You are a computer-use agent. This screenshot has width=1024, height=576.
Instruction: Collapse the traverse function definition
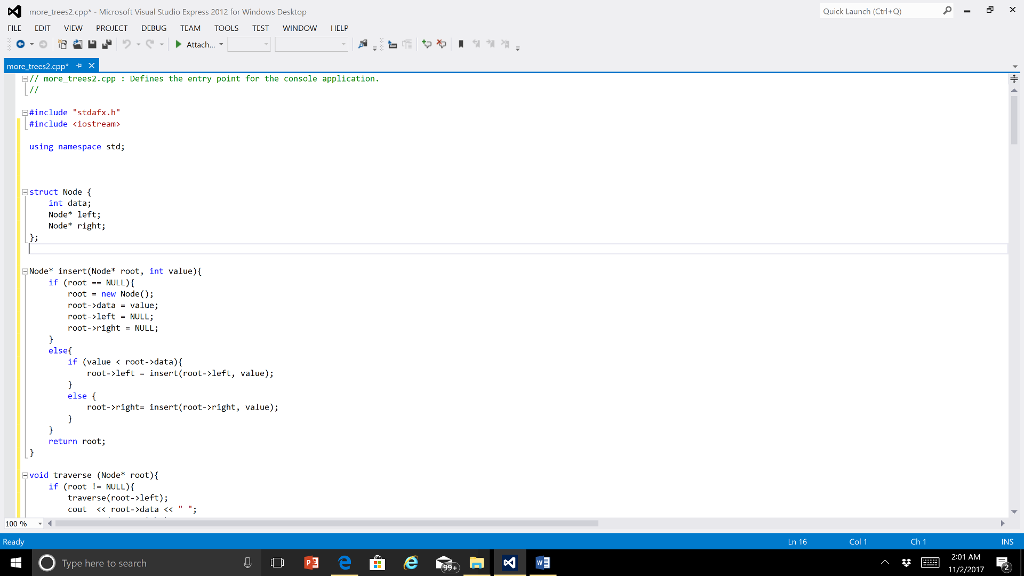point(24,474)
